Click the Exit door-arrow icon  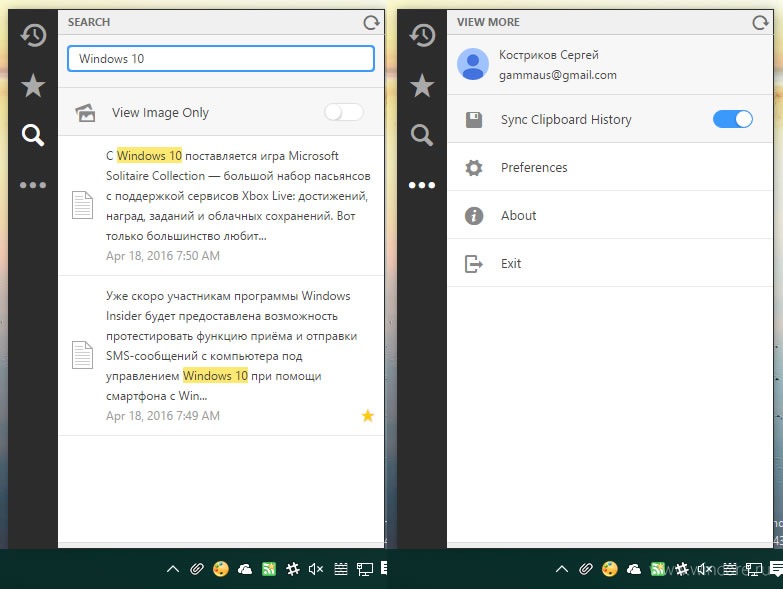474,264
